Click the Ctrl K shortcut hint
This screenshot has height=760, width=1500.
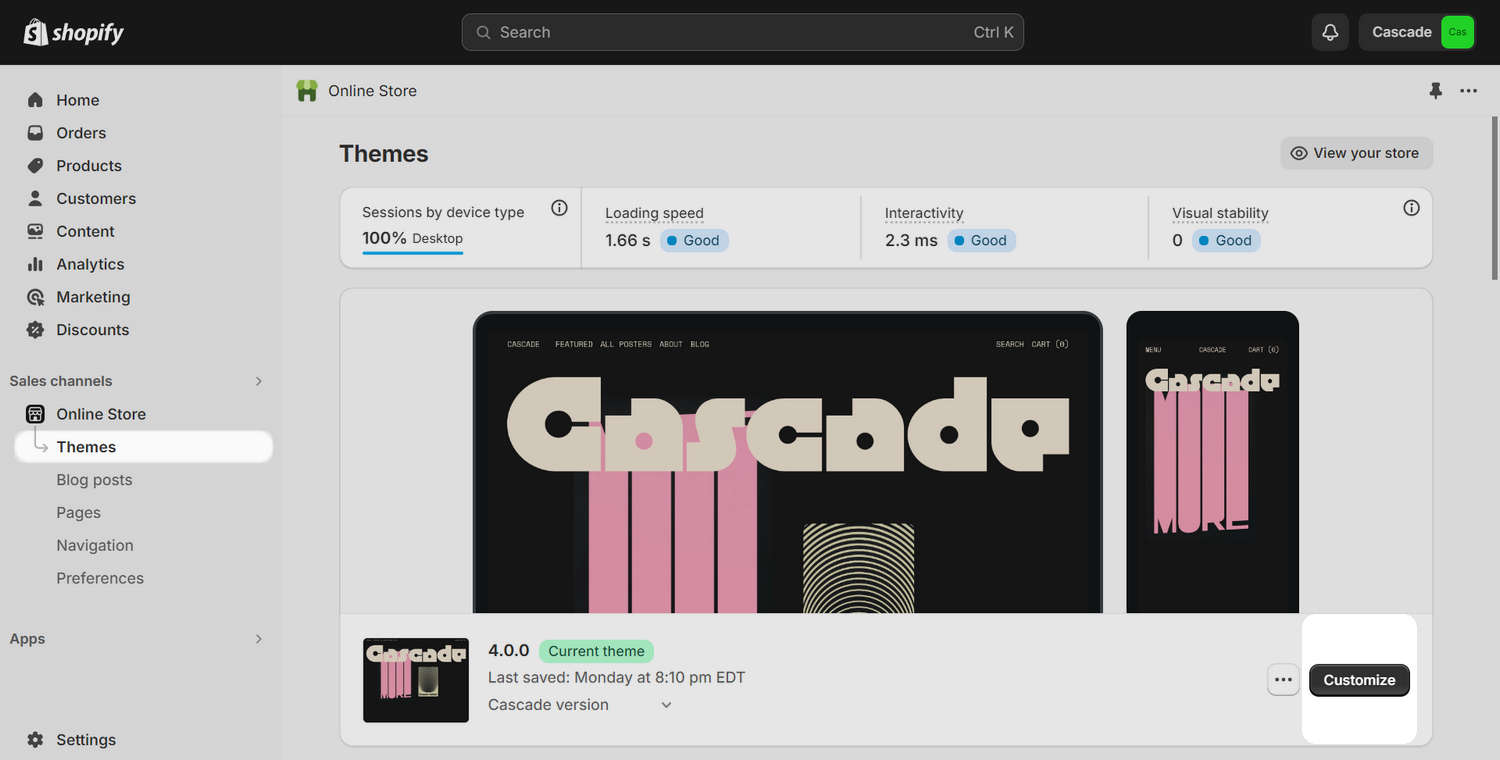click(x=993, y=32)
